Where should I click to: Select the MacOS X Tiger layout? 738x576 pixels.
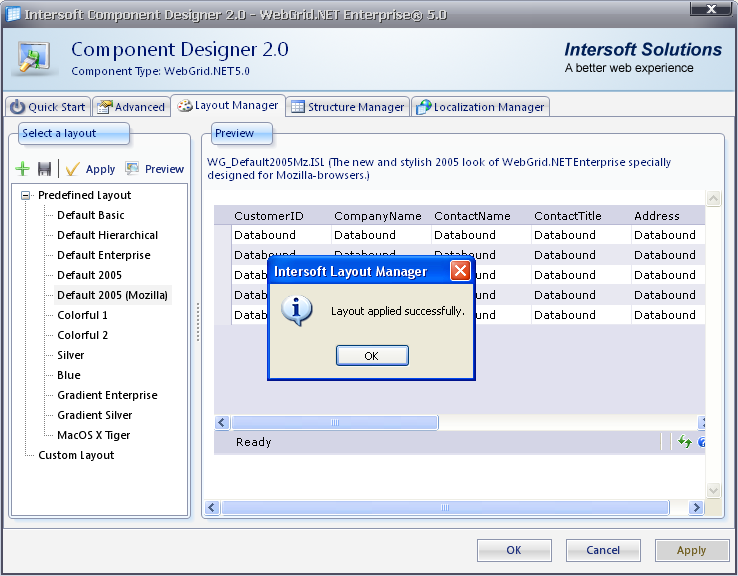[x=94, y=435]
